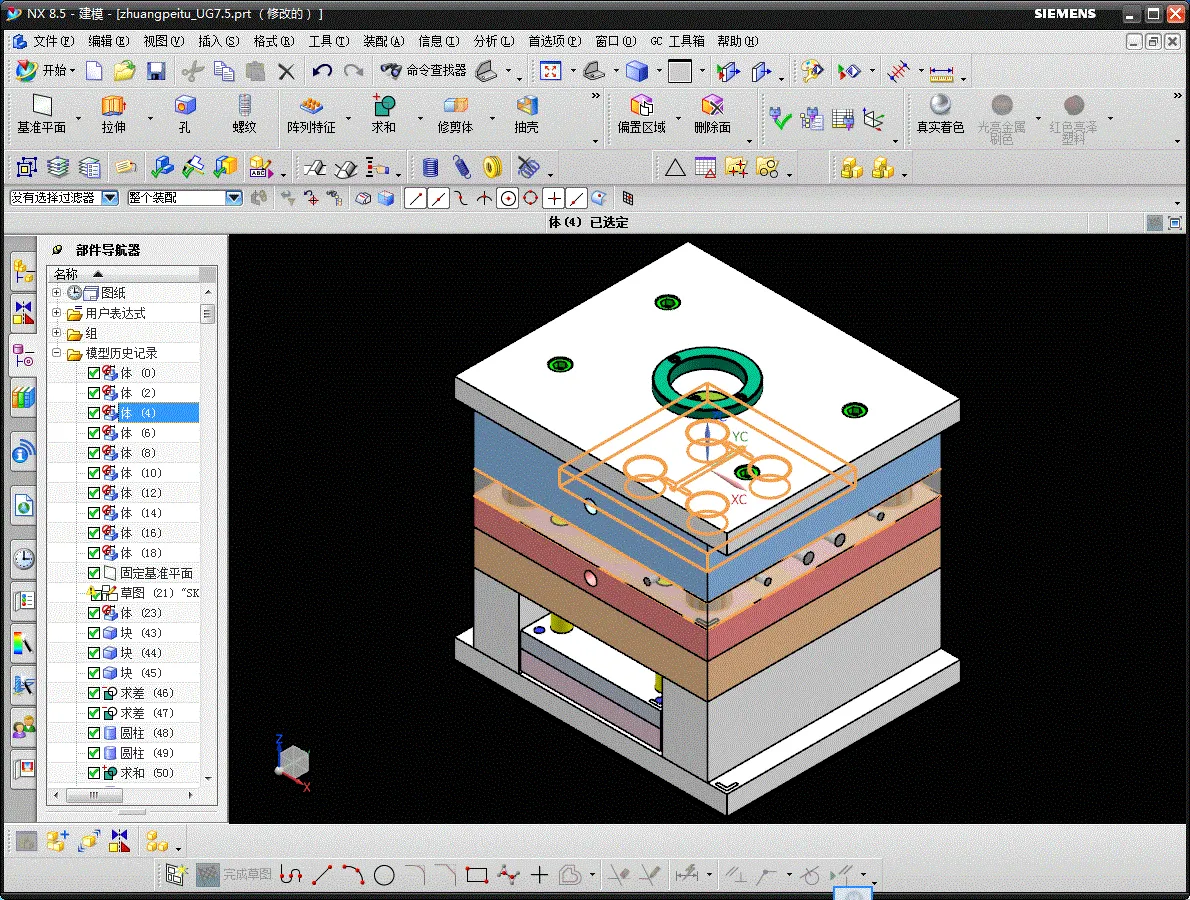Toggle checkbox for 求差 (46) feature
Viewport: 1190px width, 900px height.
point(94,693)
